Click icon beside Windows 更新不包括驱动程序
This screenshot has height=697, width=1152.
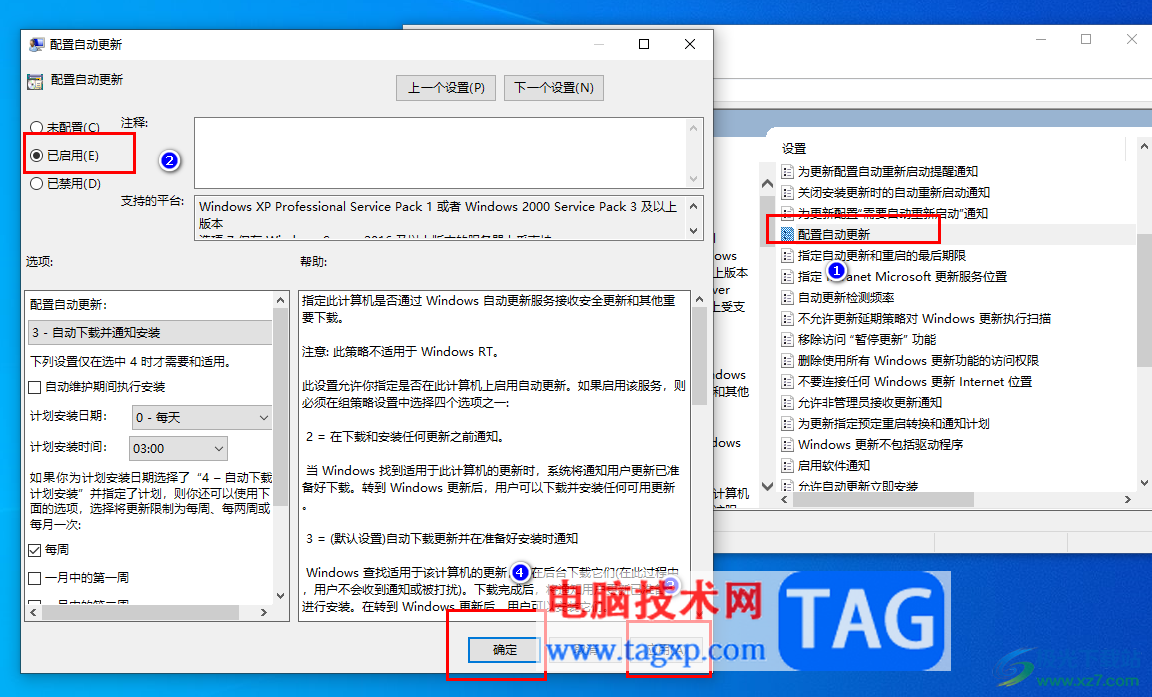click(x=787, y=444)
